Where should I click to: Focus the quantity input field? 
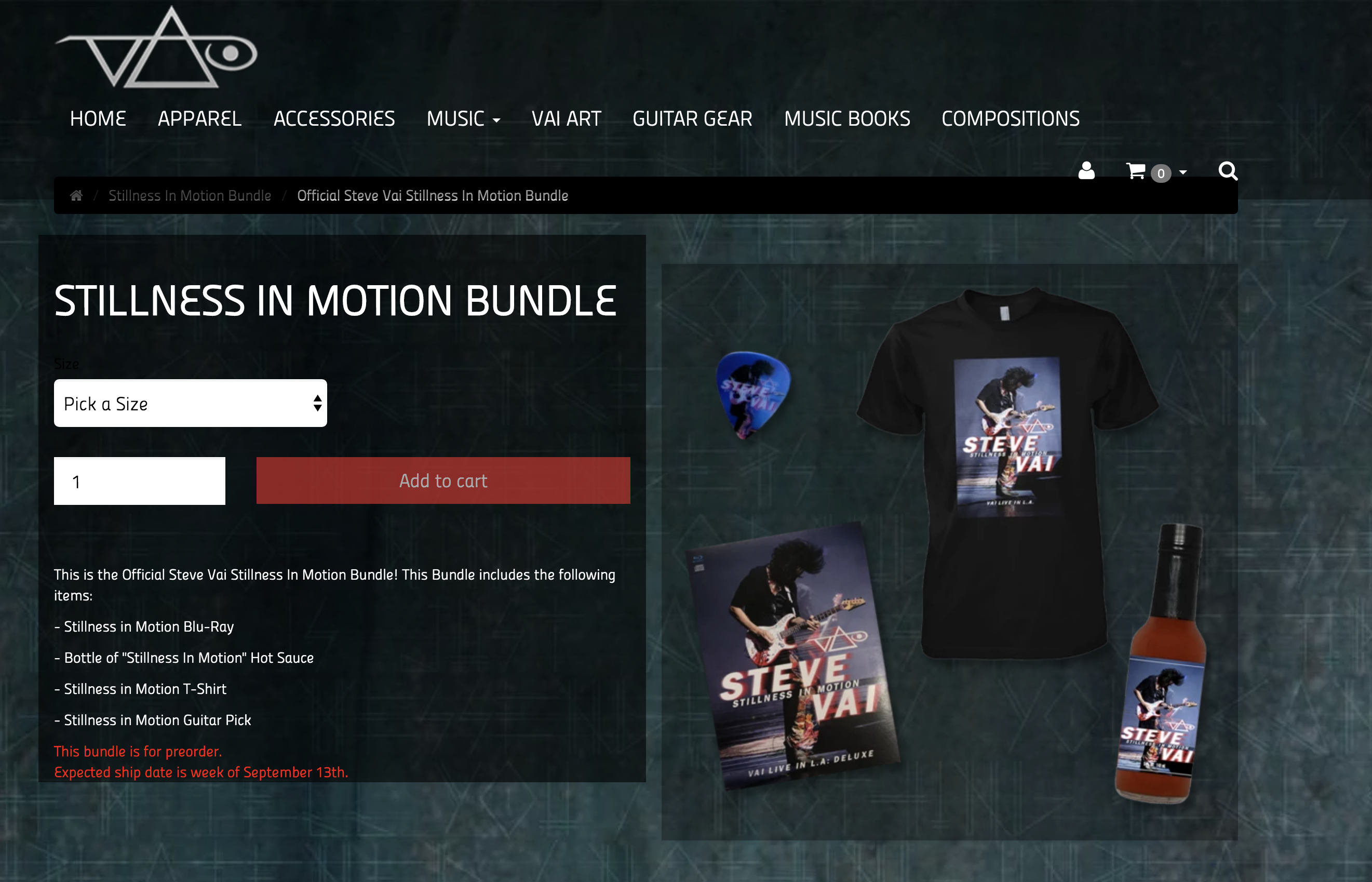click(x=140, y=481)
